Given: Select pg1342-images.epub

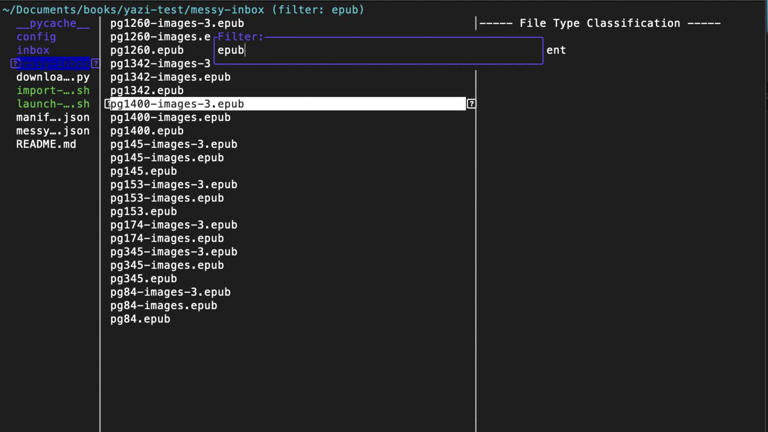Looking at the screenshot, I should pyautogui.click(x=170, y=77).
